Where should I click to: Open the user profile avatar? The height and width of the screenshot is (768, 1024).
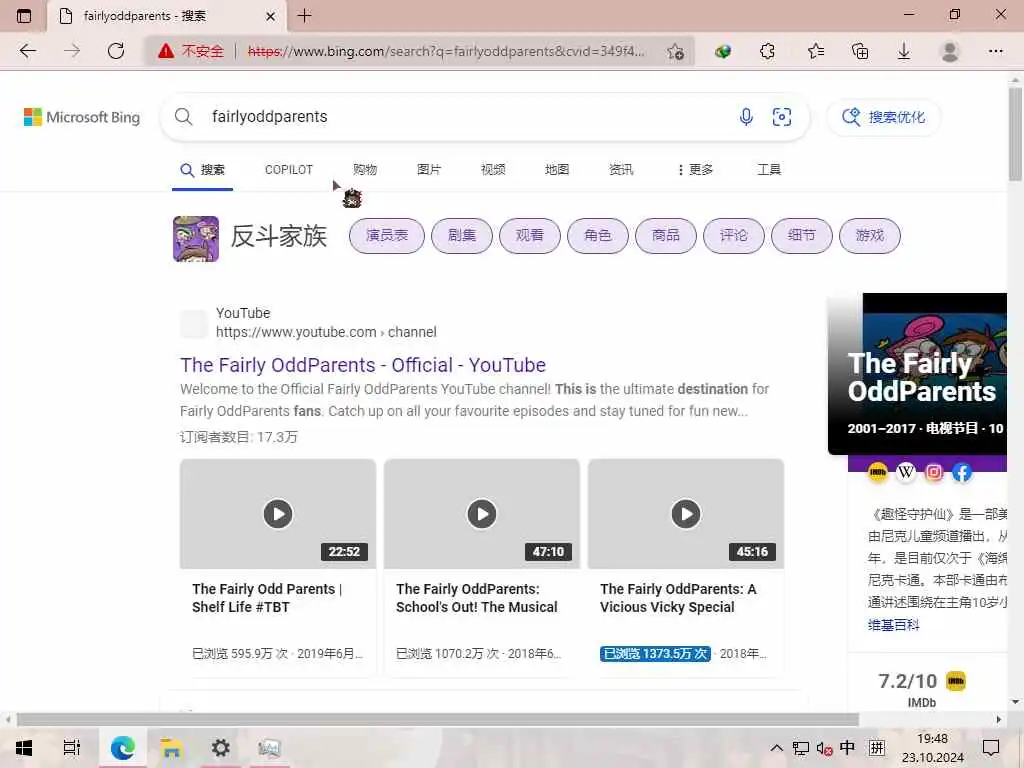[950, 51]
